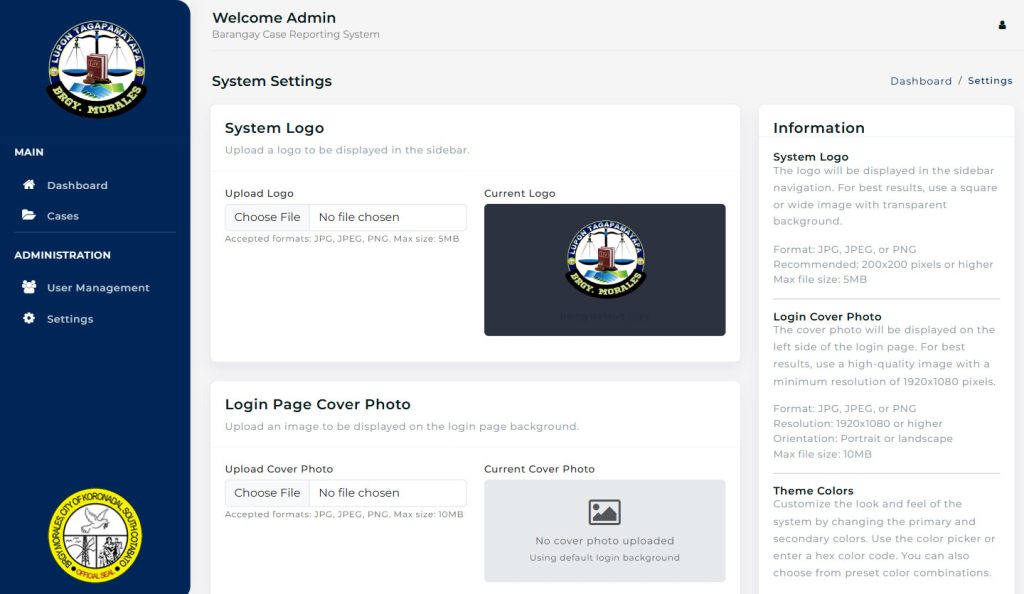Click the Settings breadcrumb item
Screen dimensions: 1024x594
[x=990, y=81]
